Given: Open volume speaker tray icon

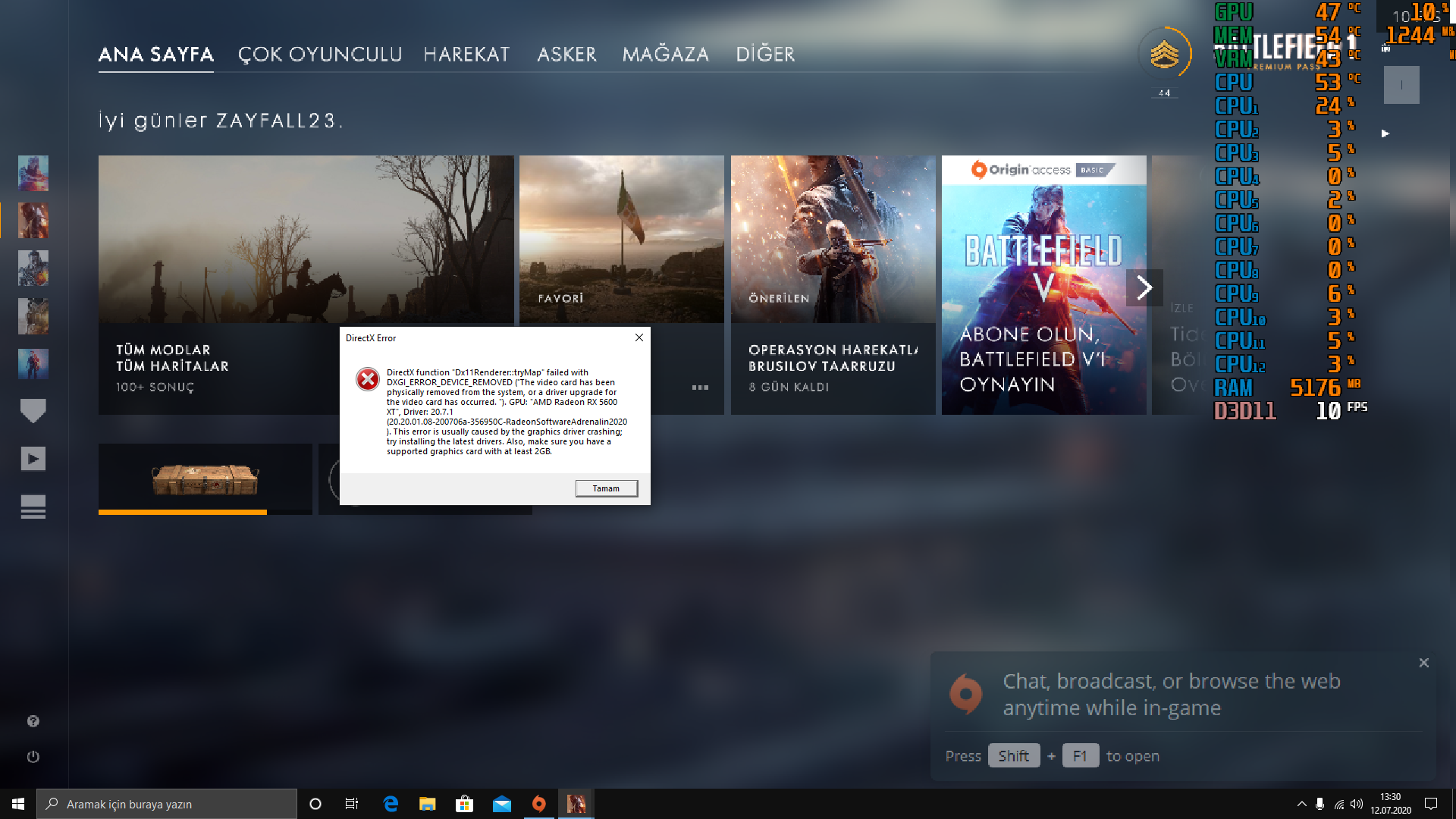Looking at the screenshot, I should [x=1357, y=804].
